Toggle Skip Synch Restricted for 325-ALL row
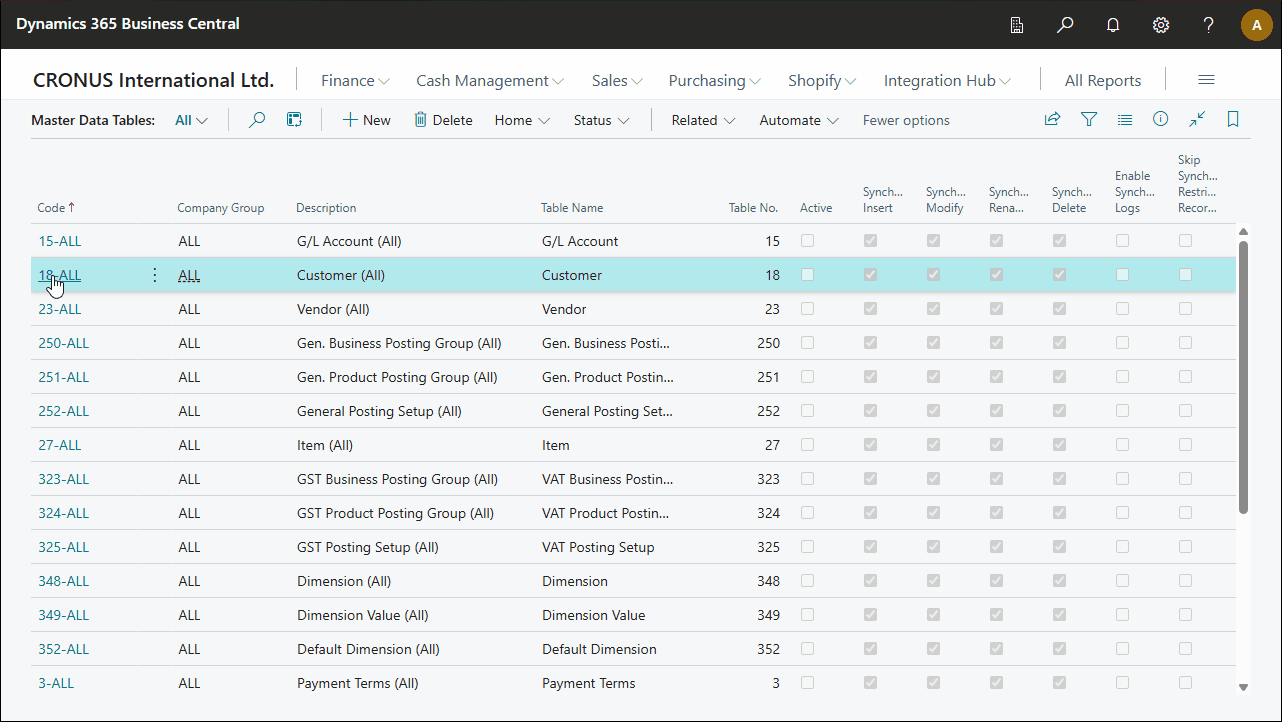Image resolution: width=1282 pixels, height=722 pixels. (x=1185, y=547)
